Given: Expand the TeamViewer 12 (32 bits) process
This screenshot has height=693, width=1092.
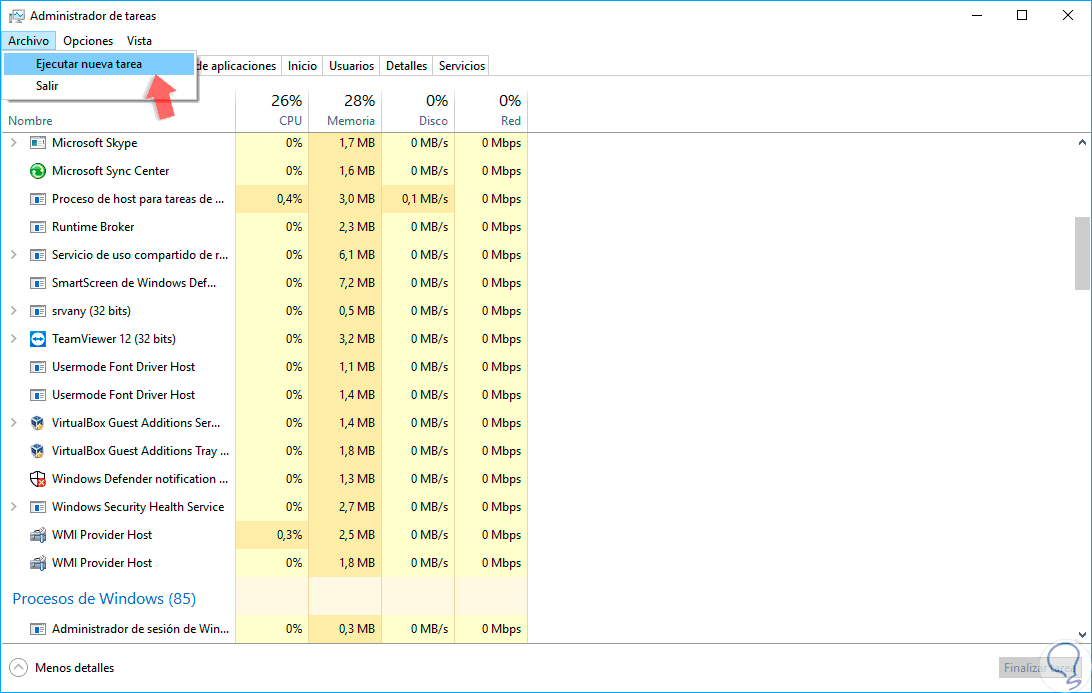Looking at the screenshot, I should tap(13, 339).
